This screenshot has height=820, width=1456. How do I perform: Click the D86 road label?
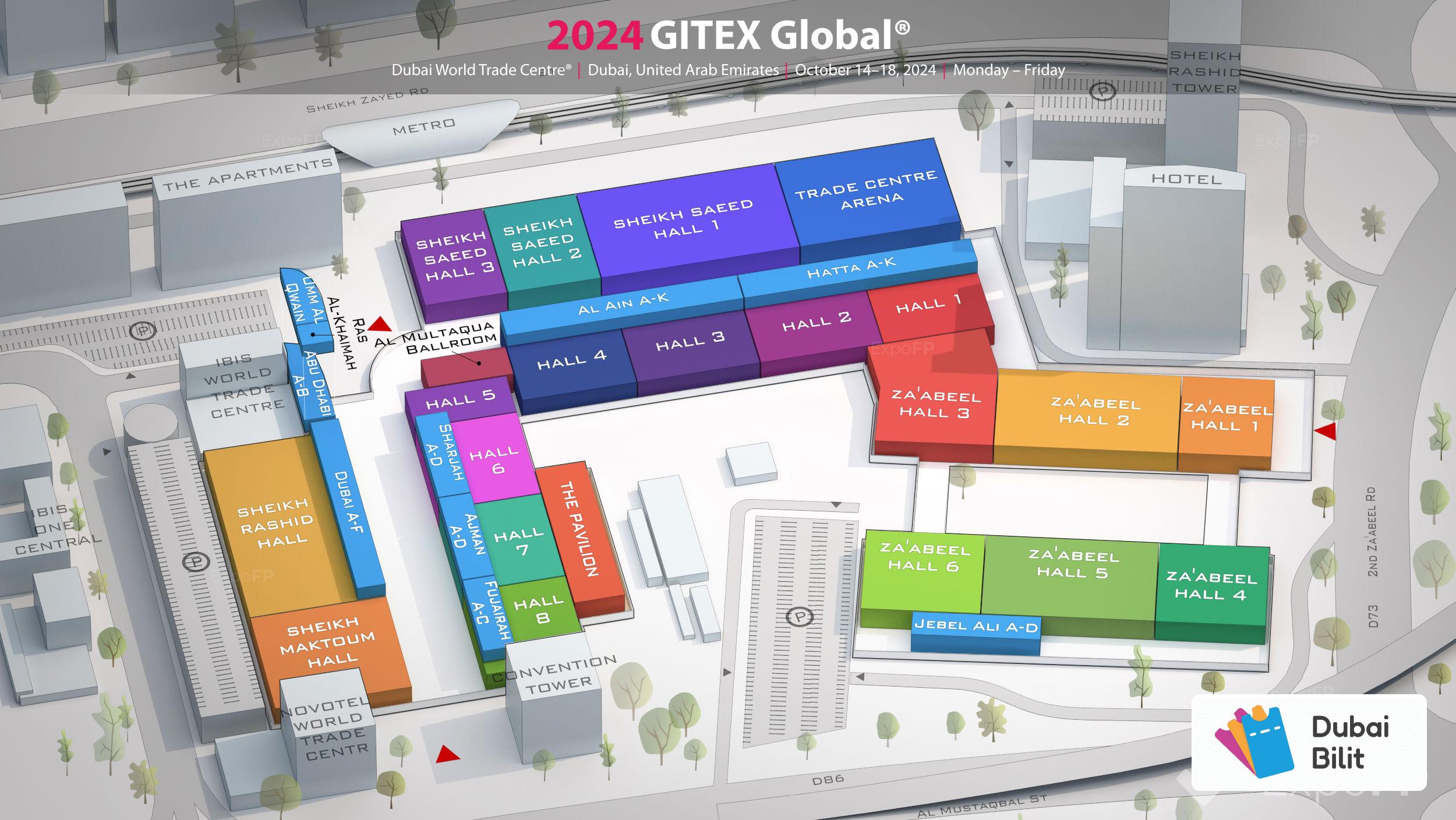[x=827, y=780]
